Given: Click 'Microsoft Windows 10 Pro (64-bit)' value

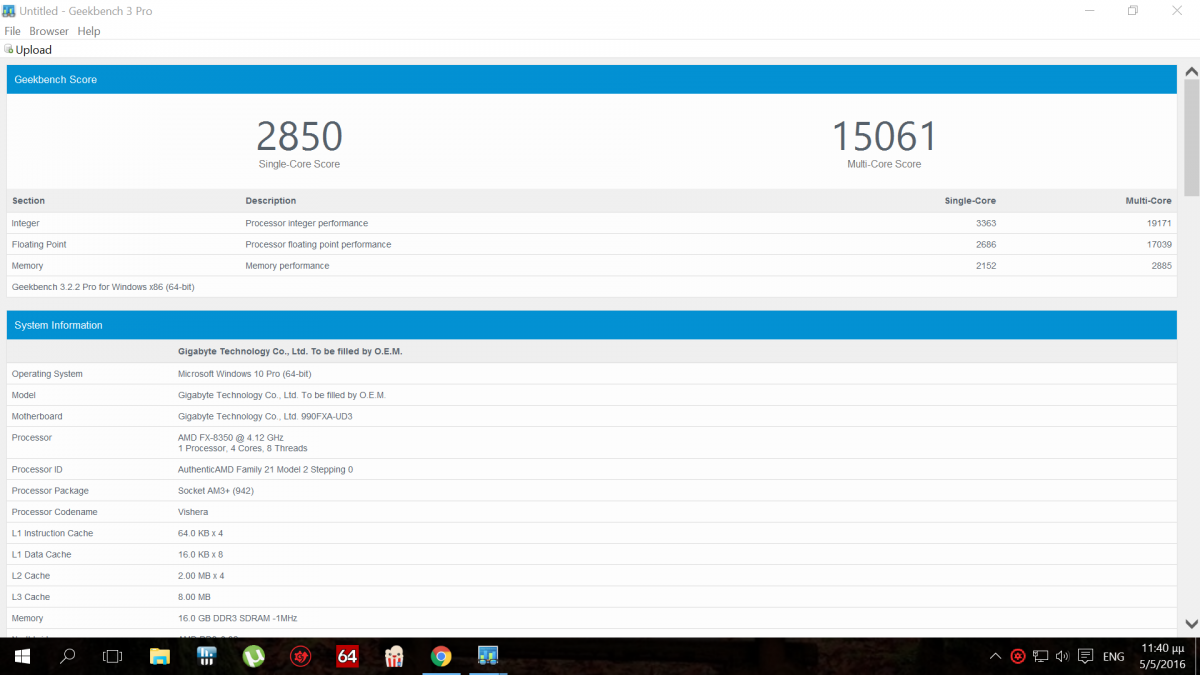Looking at the screenshot, I should pyautogui.click(x=245, y=374).
